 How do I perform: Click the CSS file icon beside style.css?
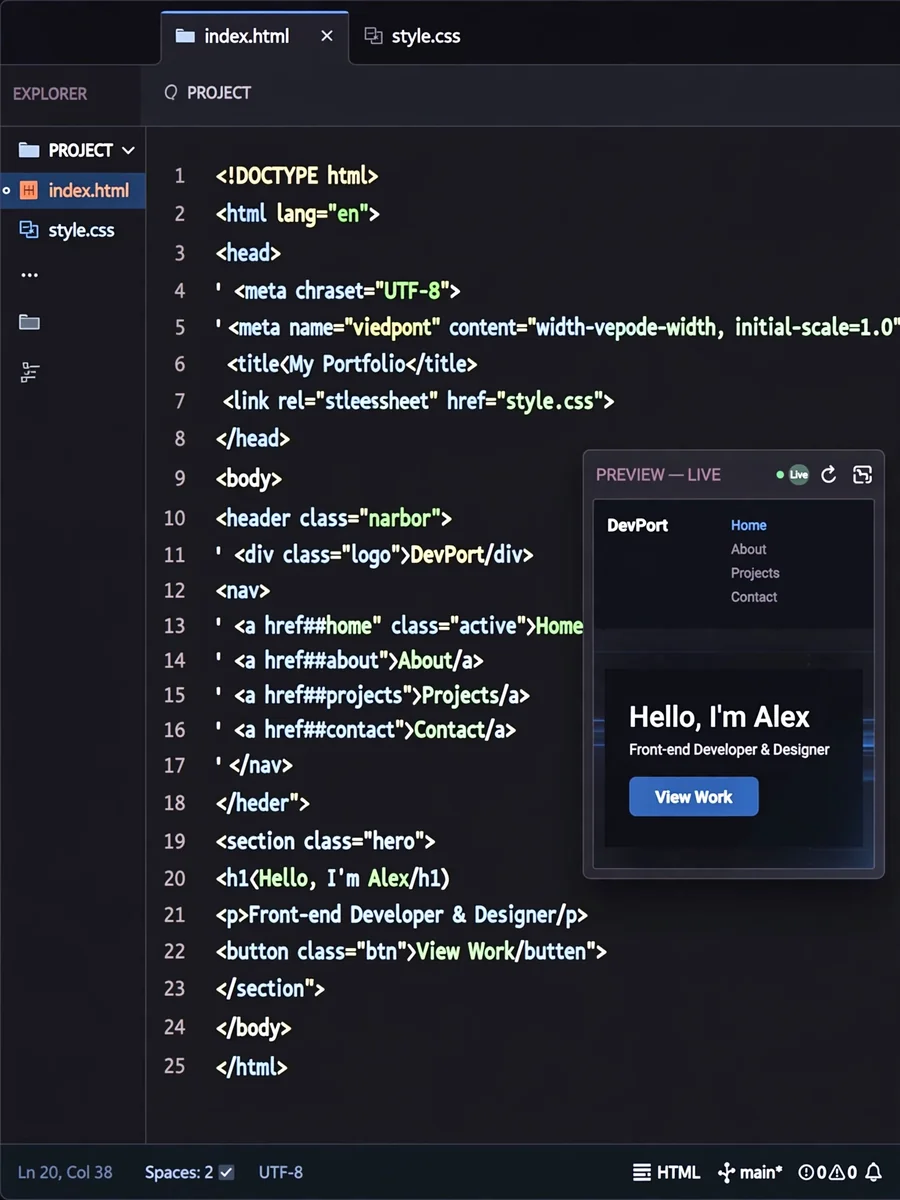coord(29,230)
